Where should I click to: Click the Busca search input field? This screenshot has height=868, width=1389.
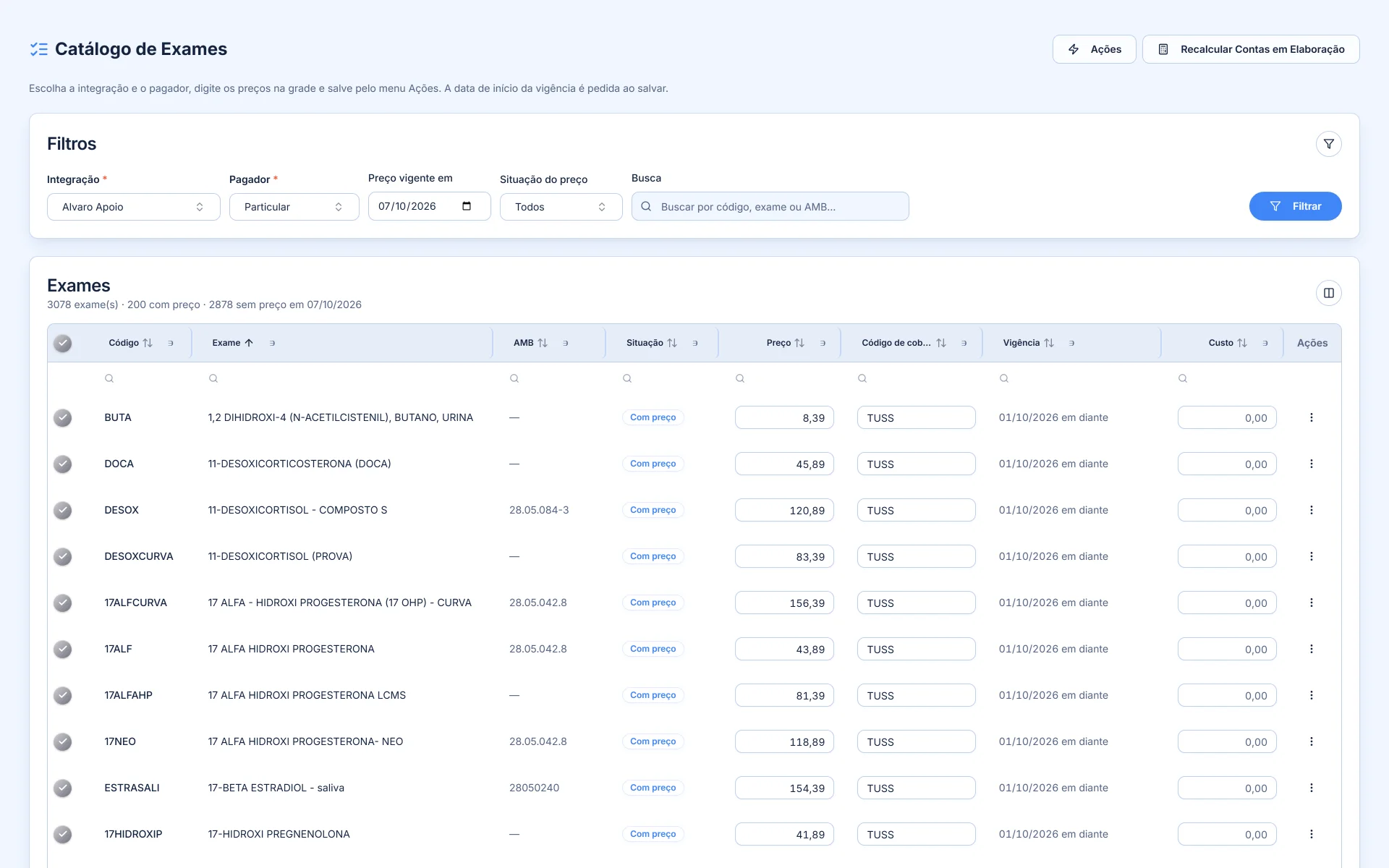(x=770, y=206)
